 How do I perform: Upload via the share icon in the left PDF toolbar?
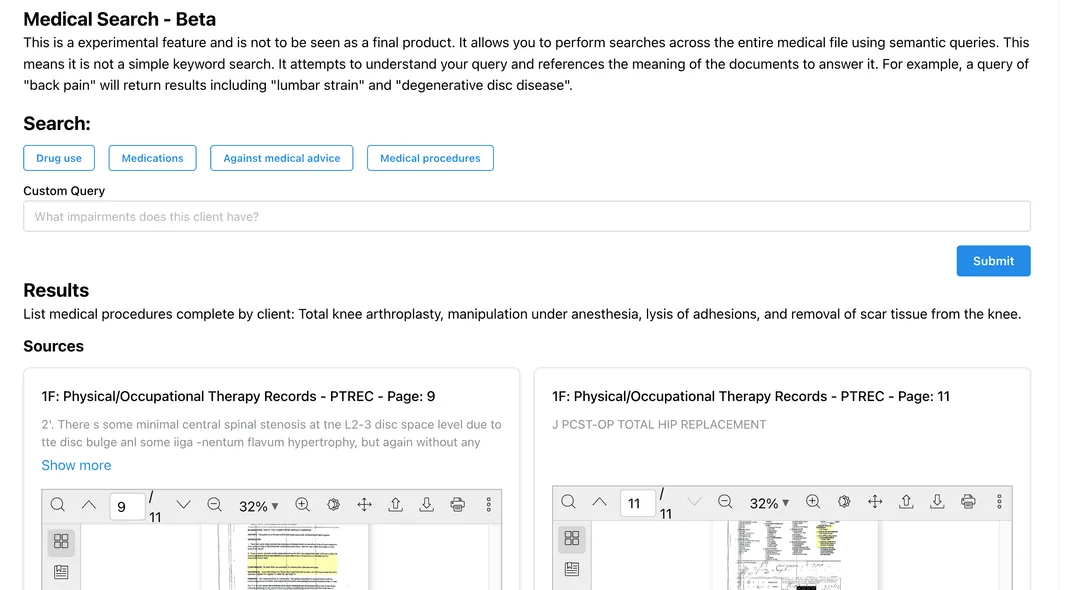395,505
